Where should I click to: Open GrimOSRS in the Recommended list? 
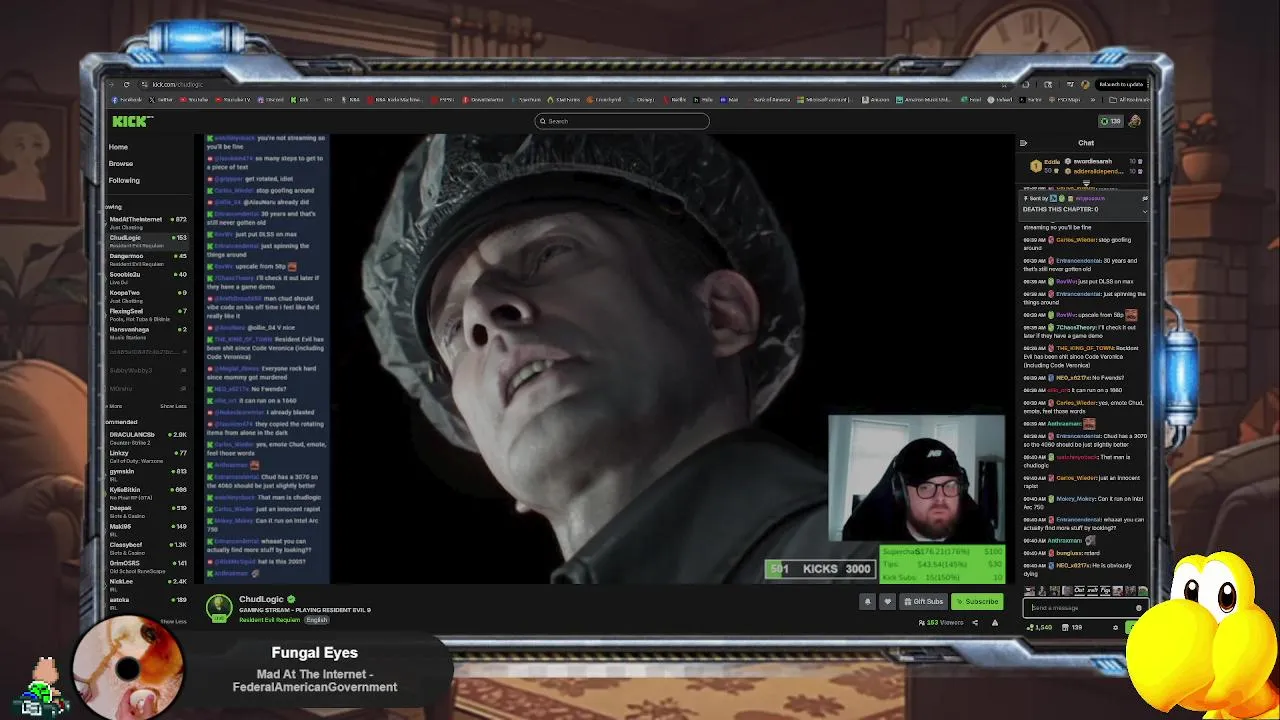click(x=148, y=566)
